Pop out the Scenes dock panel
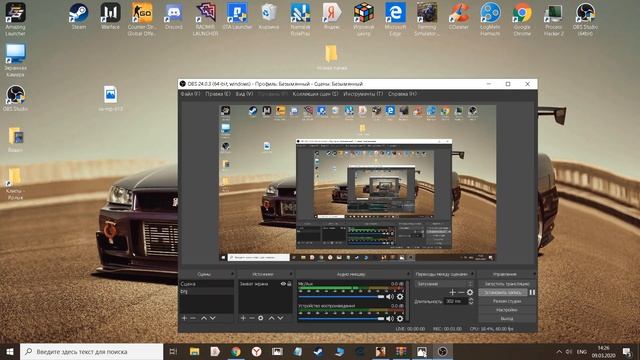The image size is (640, 360). coord(232,274)
